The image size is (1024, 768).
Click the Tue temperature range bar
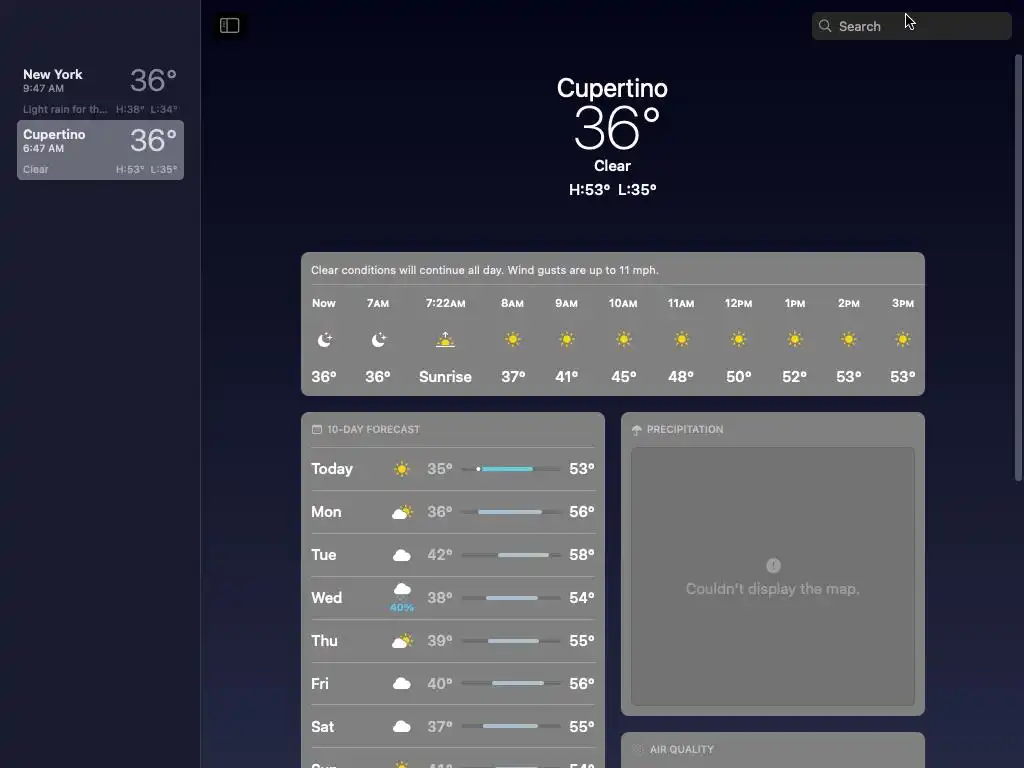coord(511,555)
